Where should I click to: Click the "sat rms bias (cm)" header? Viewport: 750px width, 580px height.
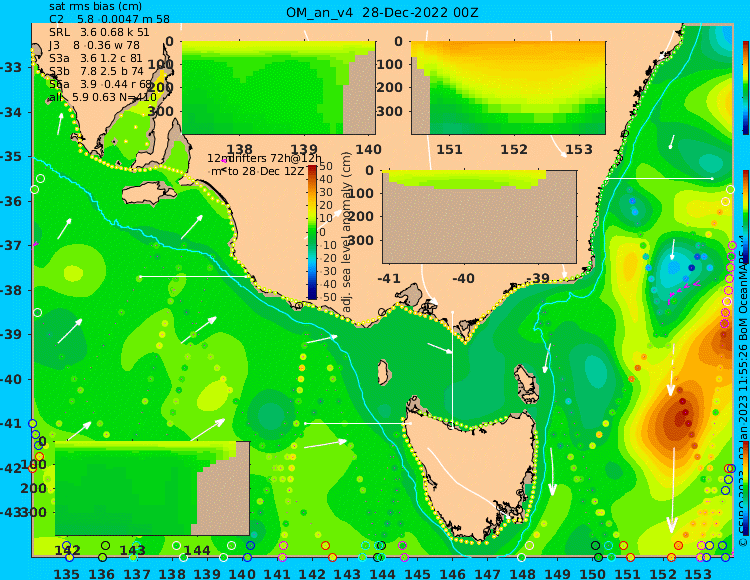click(95, 7)
